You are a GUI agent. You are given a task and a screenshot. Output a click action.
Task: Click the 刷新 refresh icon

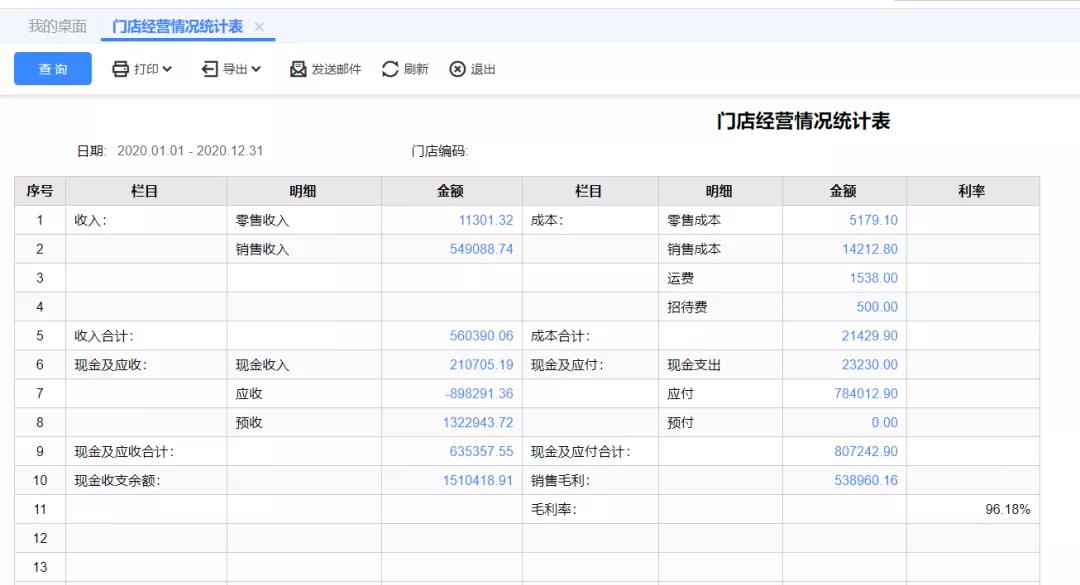391,69
